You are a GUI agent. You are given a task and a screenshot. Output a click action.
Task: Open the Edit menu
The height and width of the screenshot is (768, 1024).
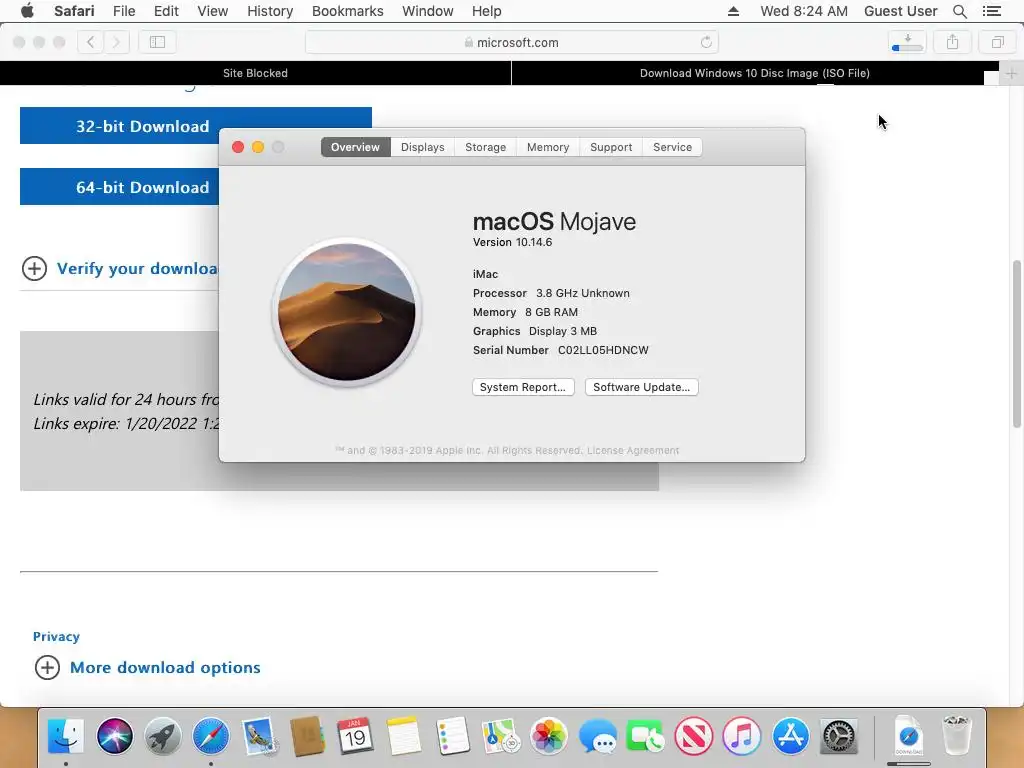click(166, 11)
